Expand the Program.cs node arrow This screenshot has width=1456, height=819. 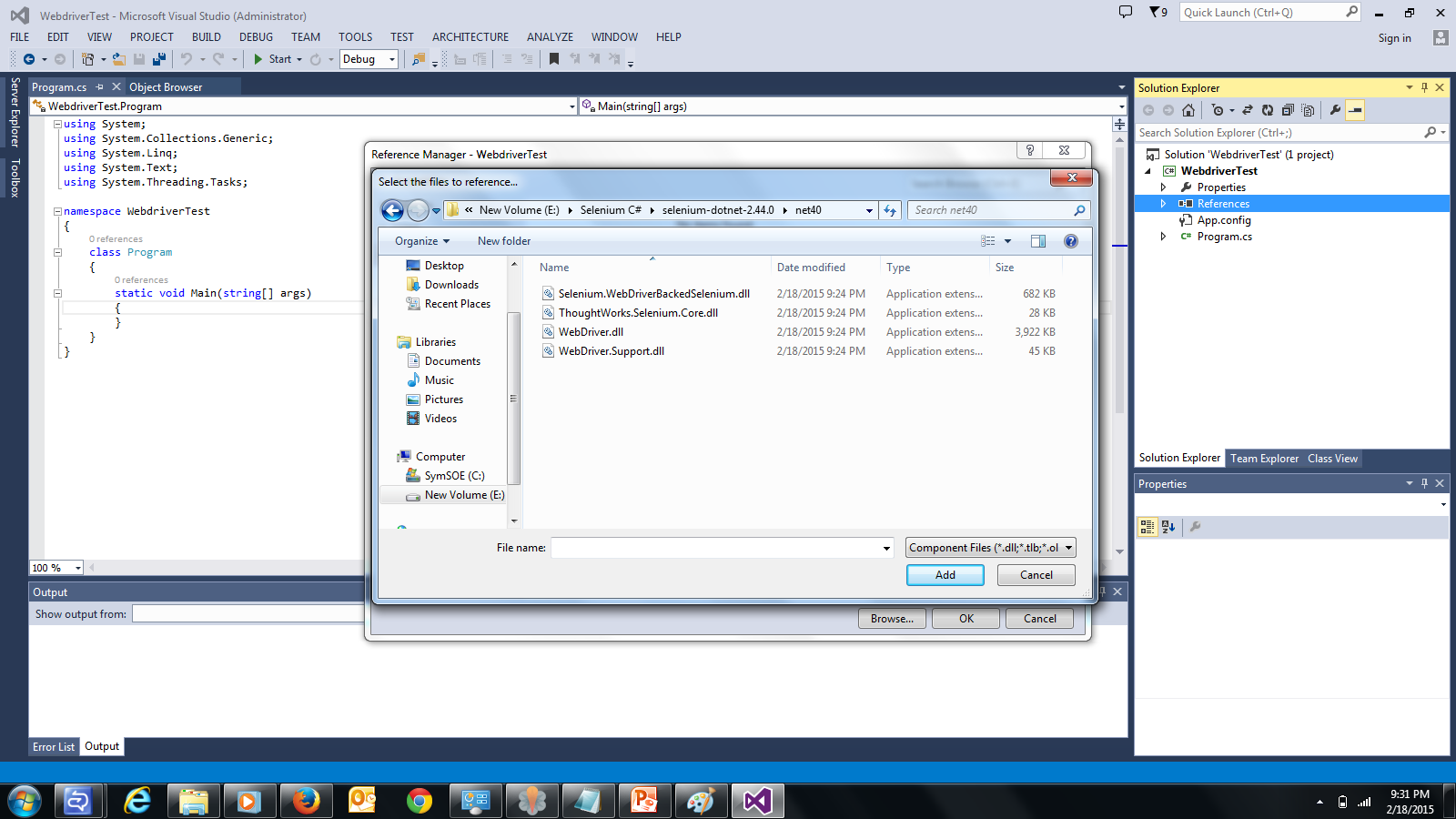pos(1163,237)
